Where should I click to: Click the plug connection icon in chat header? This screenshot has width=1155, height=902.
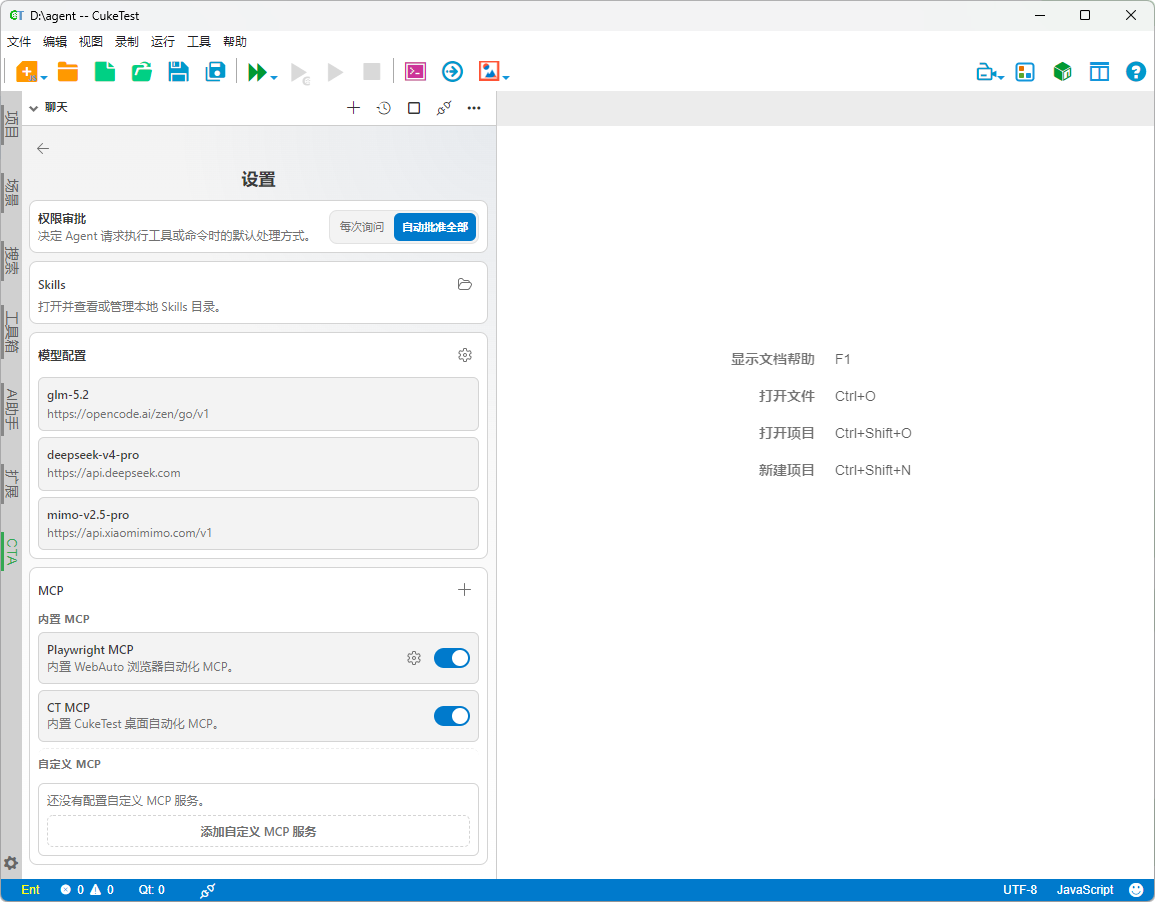tap(443, 108)
